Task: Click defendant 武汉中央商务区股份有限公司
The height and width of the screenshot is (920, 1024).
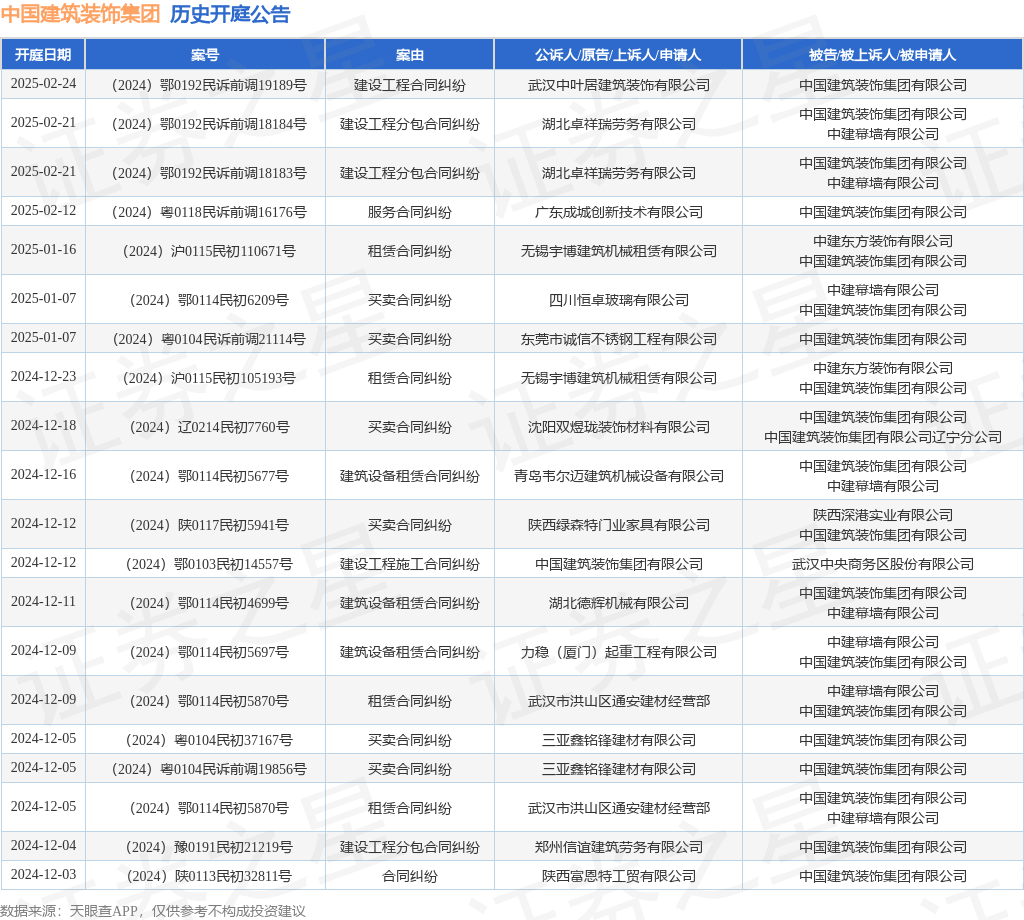Action: [883, 565]
